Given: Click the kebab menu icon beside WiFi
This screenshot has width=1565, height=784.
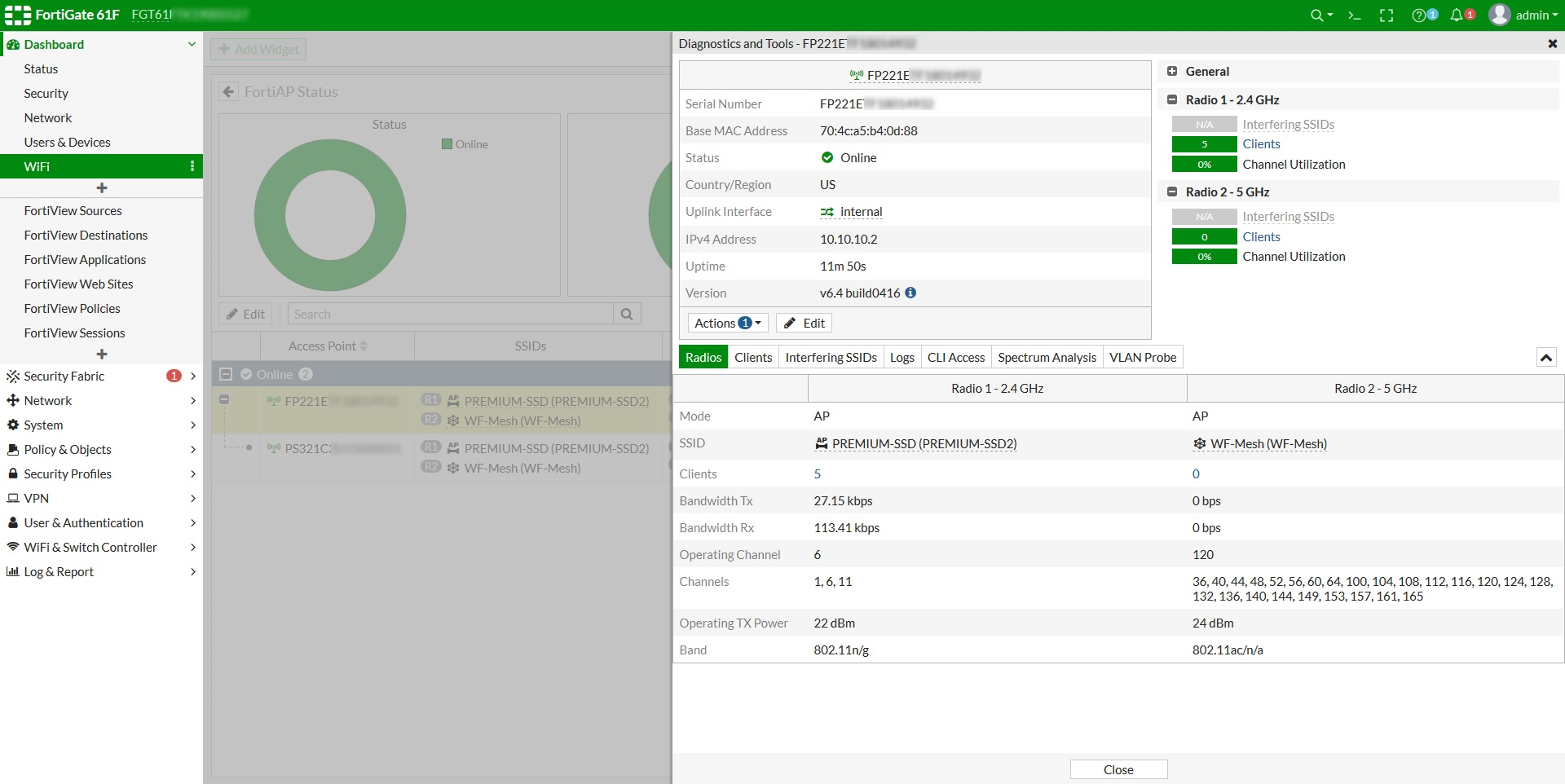Looking at the screenshot, I should (192, 166).
